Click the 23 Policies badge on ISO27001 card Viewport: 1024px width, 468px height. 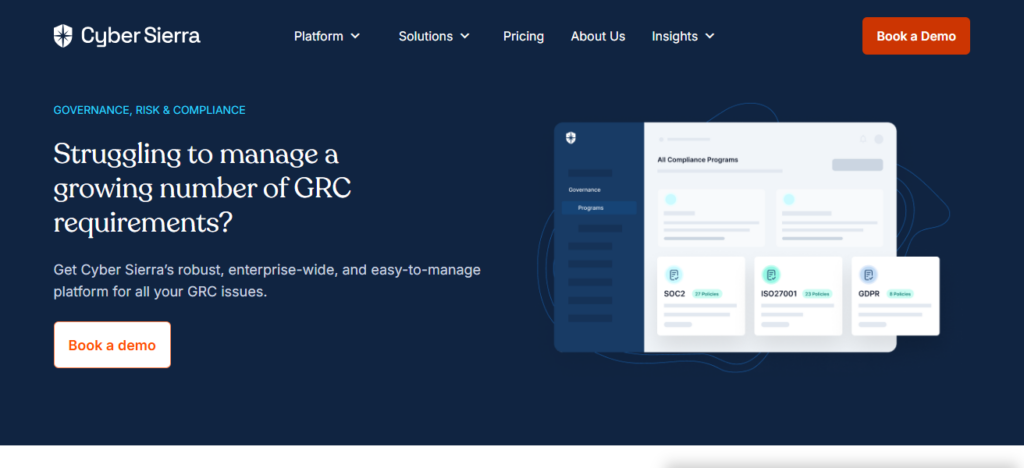817,294
